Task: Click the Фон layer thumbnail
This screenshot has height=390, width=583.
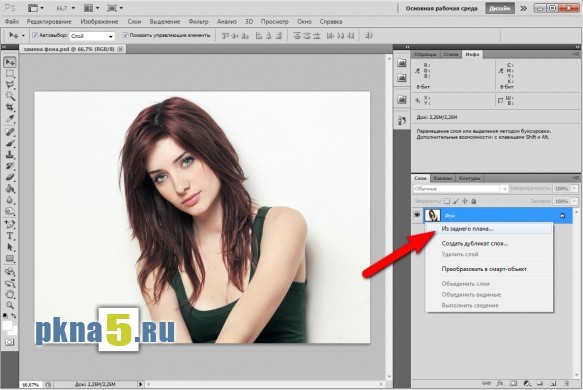Action: click(x=432, y=215)
